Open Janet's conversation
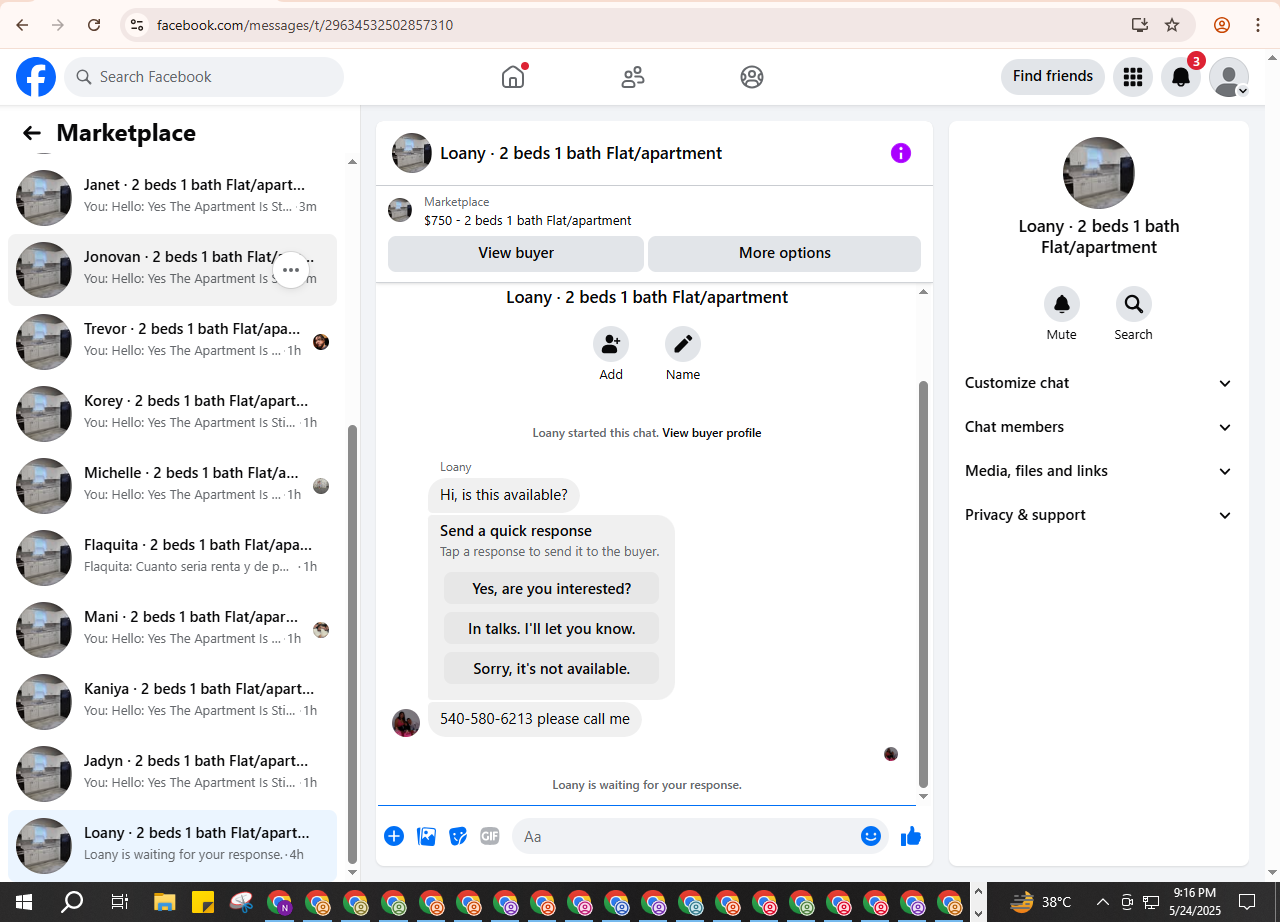The height and width of the screenshot is (922, 1280). pos(172,198)
